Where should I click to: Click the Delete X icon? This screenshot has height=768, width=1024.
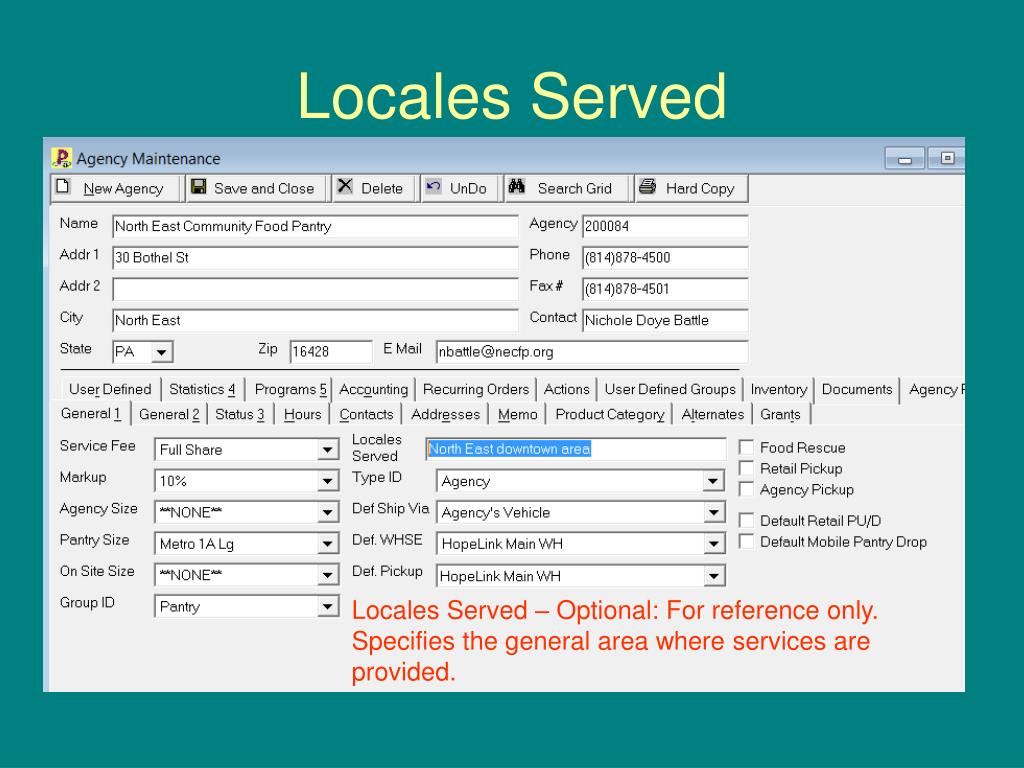pyautogui.click(x=345, y=187)
